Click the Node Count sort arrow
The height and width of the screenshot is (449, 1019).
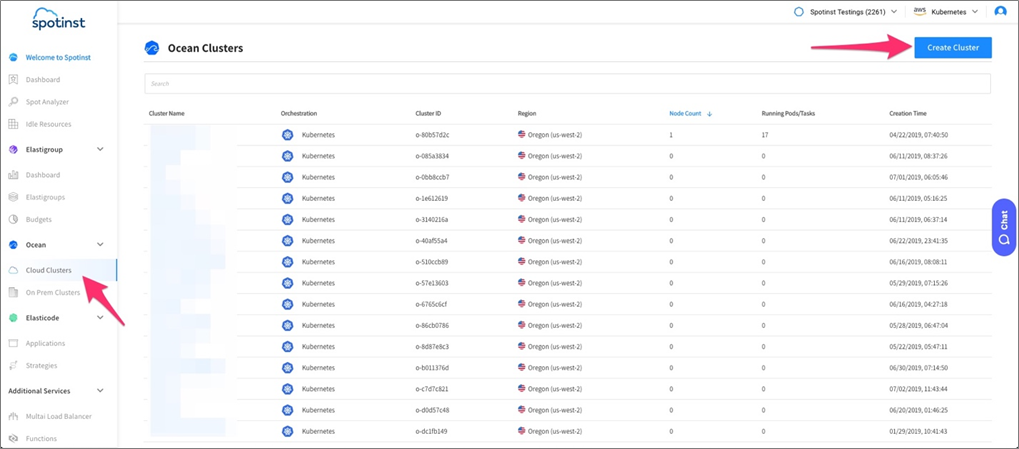click(709, 113)
